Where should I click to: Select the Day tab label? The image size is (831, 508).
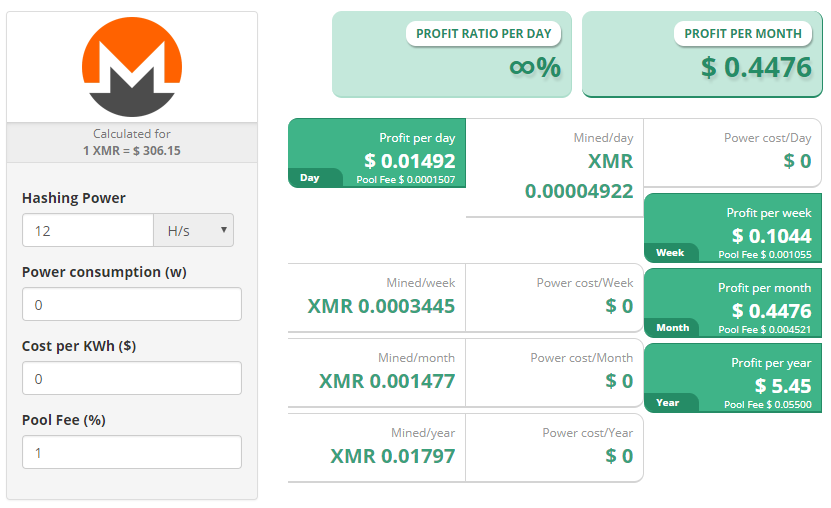point(310,178)
